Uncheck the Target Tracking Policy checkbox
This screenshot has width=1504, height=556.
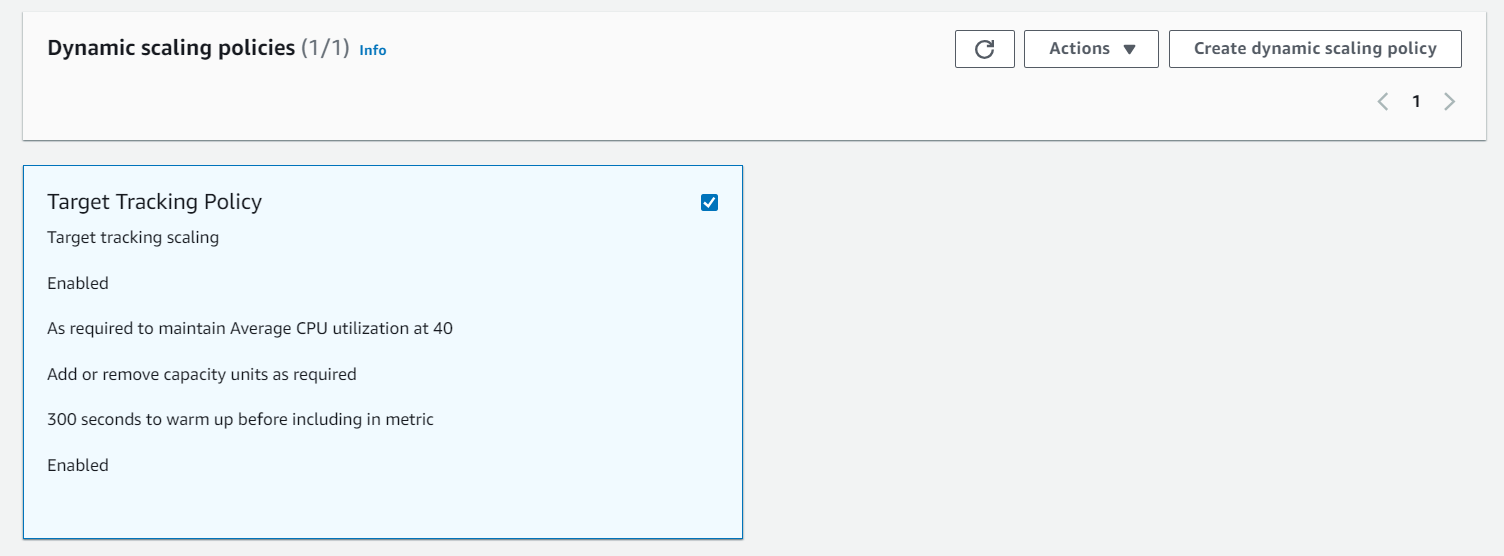pos(709,202)
